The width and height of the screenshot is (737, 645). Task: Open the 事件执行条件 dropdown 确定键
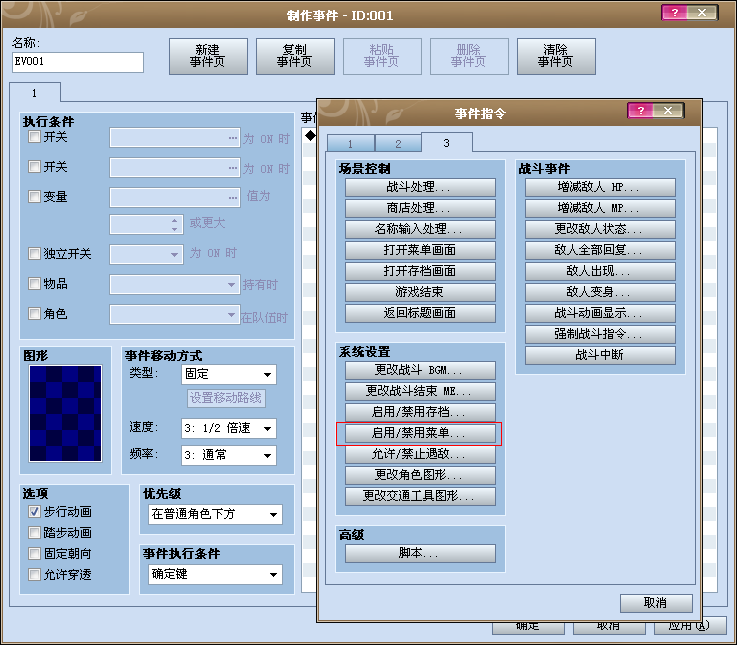[x=215, y=574]
